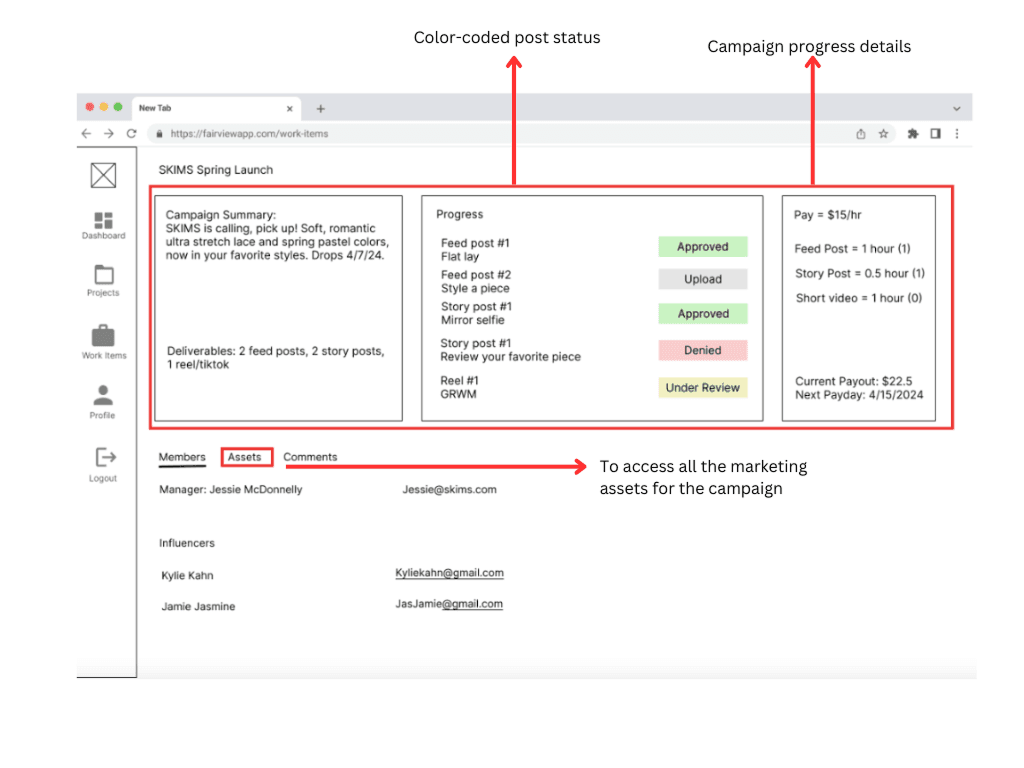Viewport: 1024px width, 768px height.
Task: Open a new tab with plus button
Action: [x=321, y=109]
